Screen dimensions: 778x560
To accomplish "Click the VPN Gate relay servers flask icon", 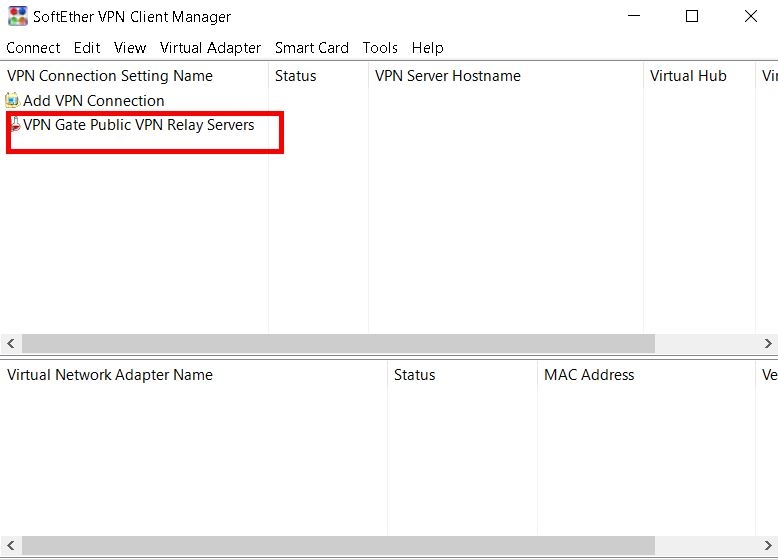I will click(x=15, y=124).
